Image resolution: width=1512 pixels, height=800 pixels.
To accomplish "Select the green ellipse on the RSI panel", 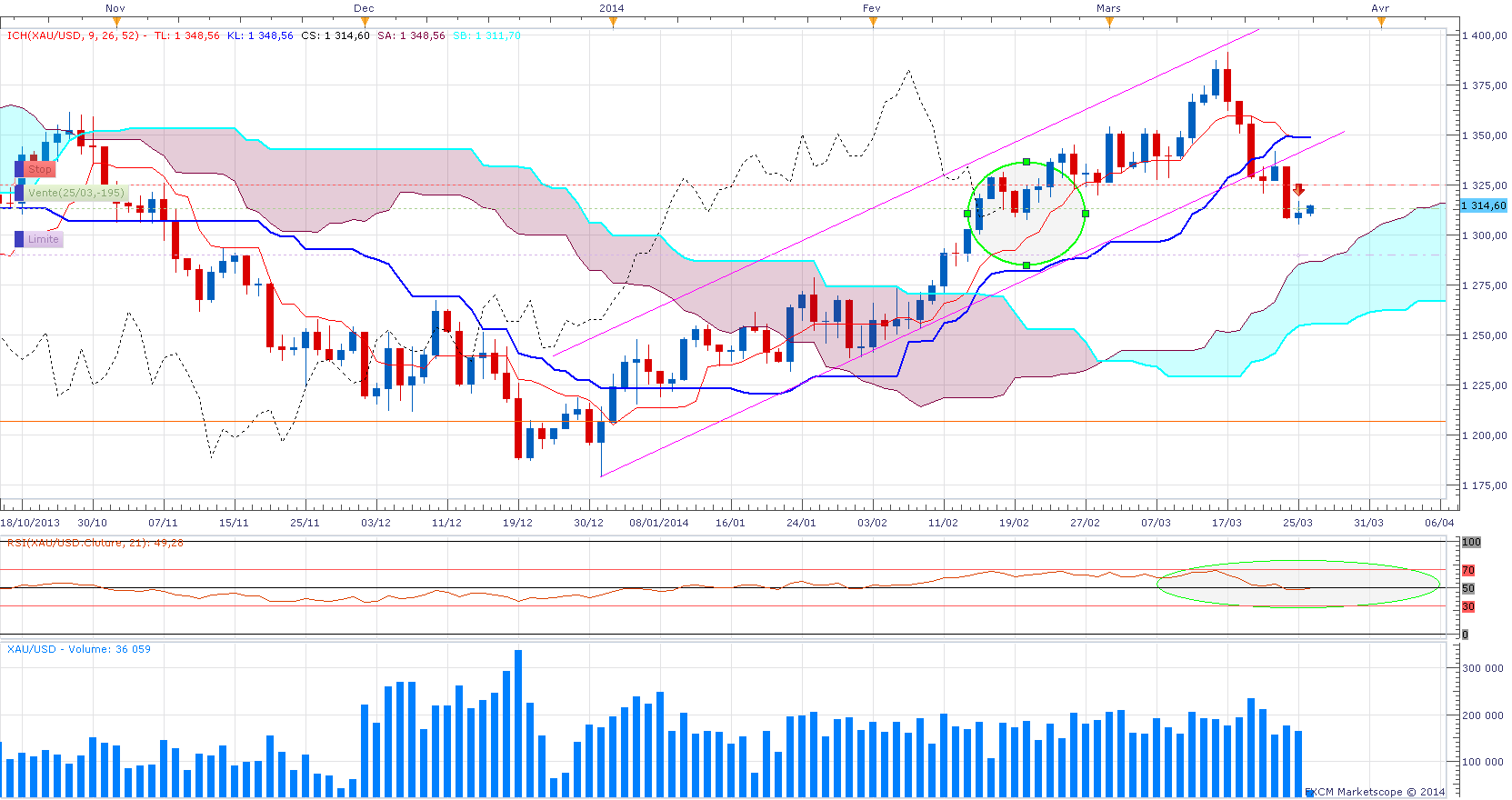I will 1298,584.
